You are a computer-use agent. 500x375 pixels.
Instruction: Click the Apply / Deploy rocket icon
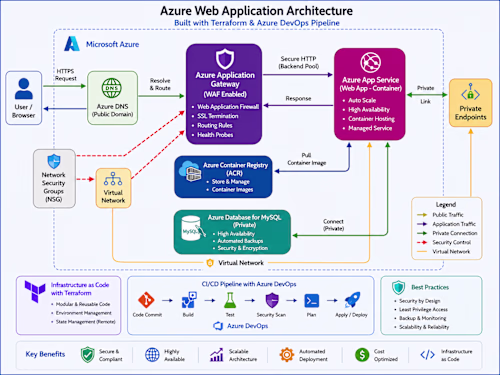pos(352,300)
